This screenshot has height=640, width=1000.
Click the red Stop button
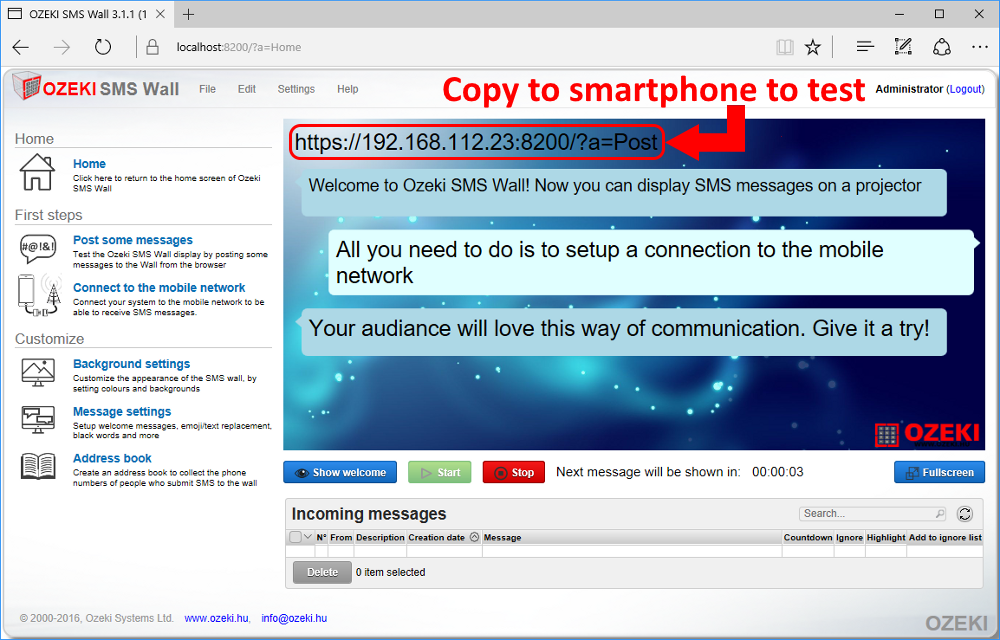coord(513,472)
